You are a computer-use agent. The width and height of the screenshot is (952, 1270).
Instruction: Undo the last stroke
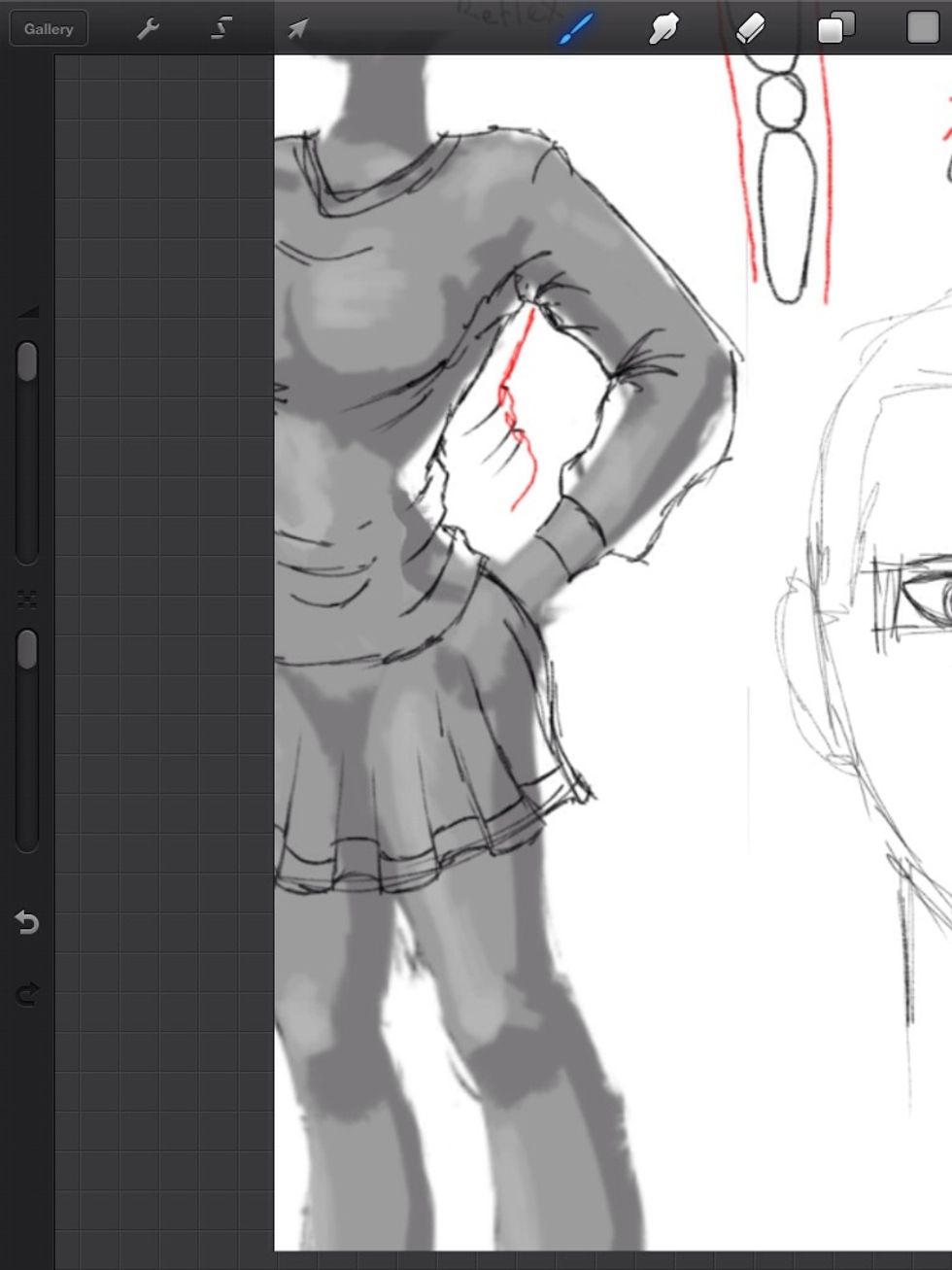tap(27, 921)
